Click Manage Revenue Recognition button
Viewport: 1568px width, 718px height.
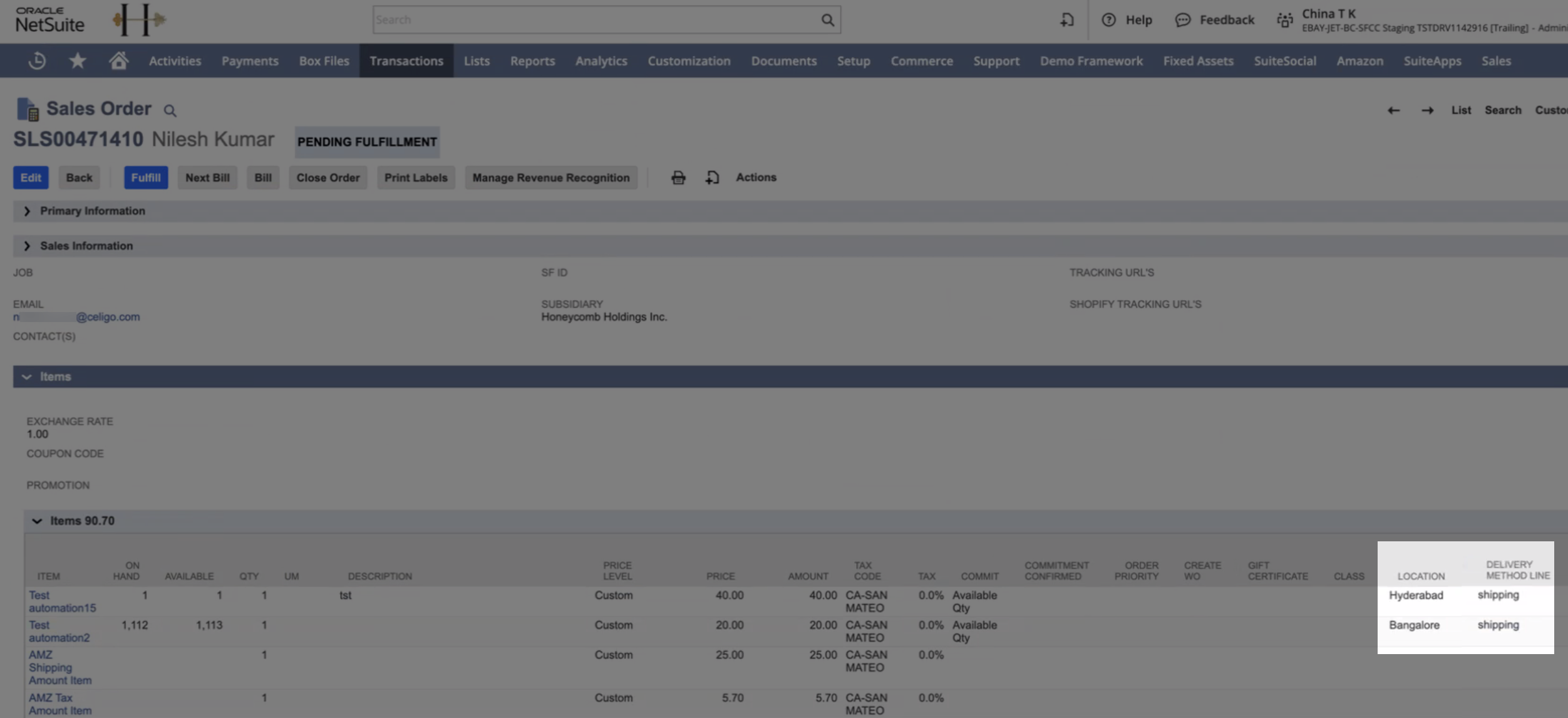tap(551, 178)
